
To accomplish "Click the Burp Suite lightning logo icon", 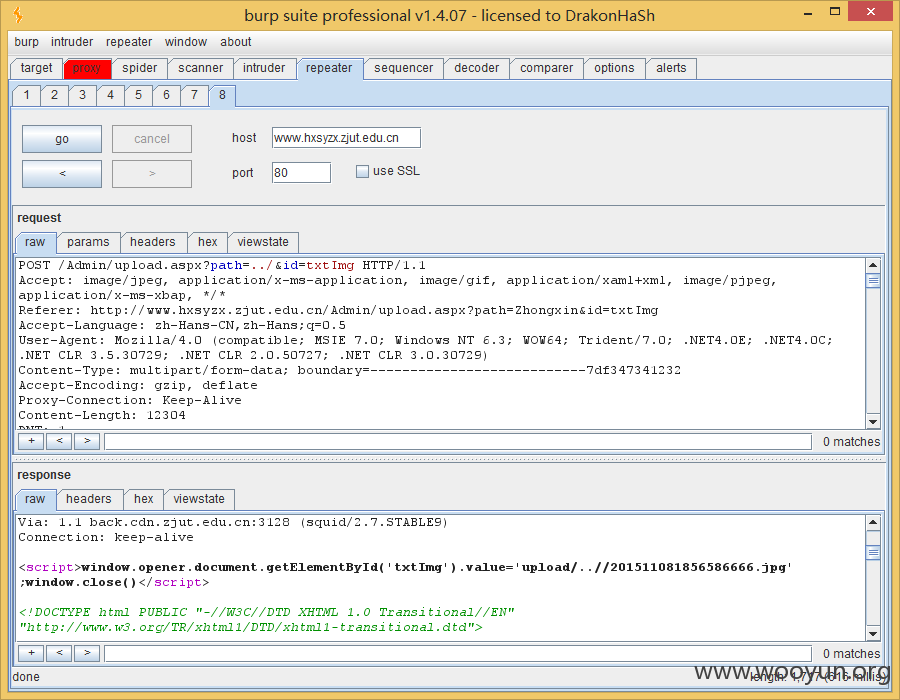I will coord(18,15).
